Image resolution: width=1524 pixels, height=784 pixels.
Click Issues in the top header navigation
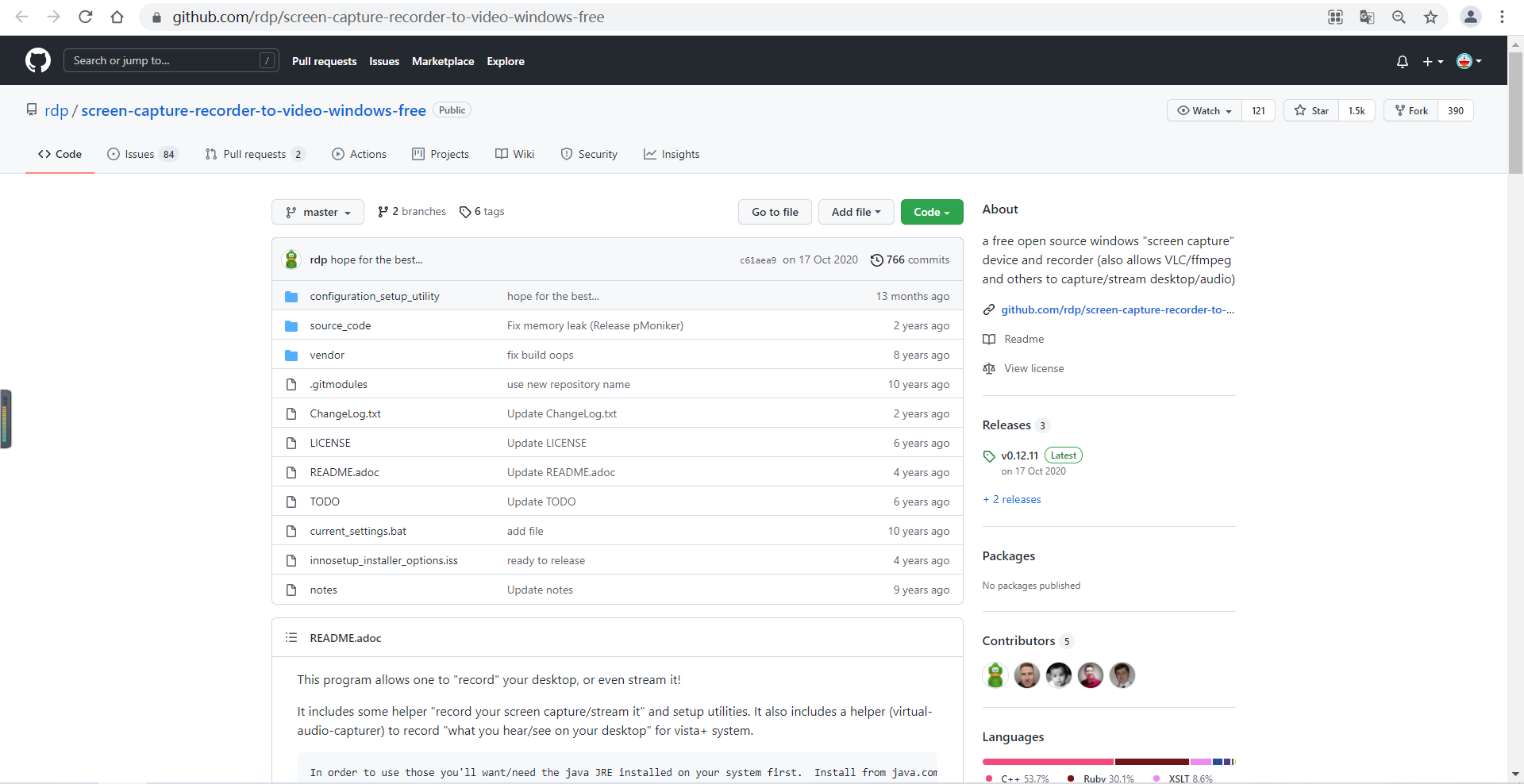[384, 61]
